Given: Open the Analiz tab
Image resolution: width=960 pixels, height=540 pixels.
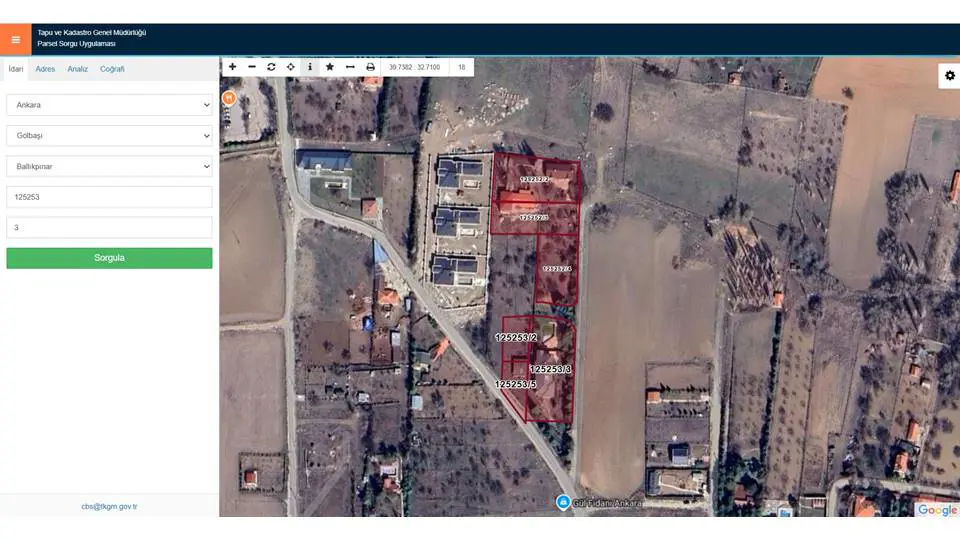Looking at the screenshot, I should click(78, 69).
